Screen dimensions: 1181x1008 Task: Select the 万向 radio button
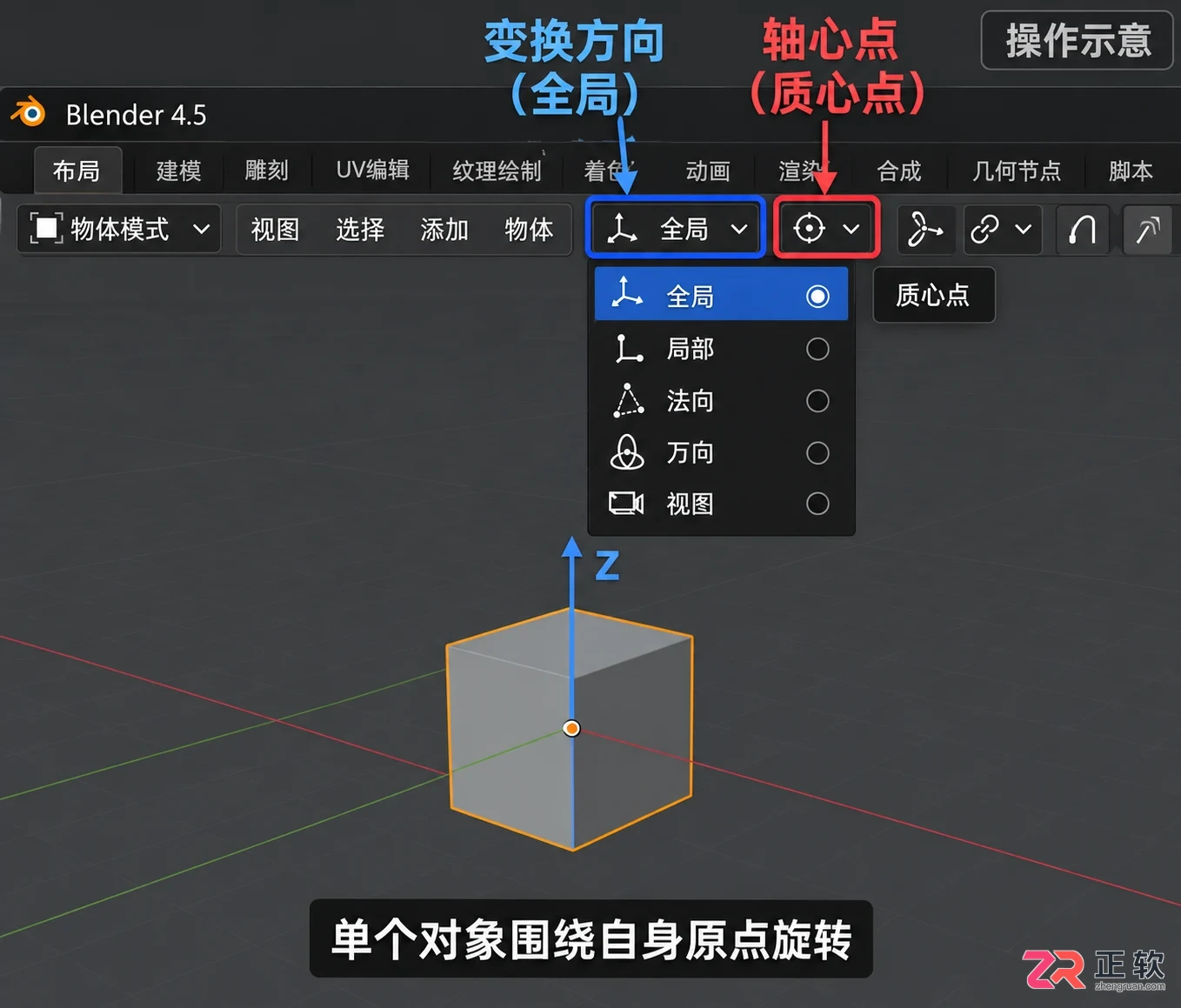coord(817,452)
